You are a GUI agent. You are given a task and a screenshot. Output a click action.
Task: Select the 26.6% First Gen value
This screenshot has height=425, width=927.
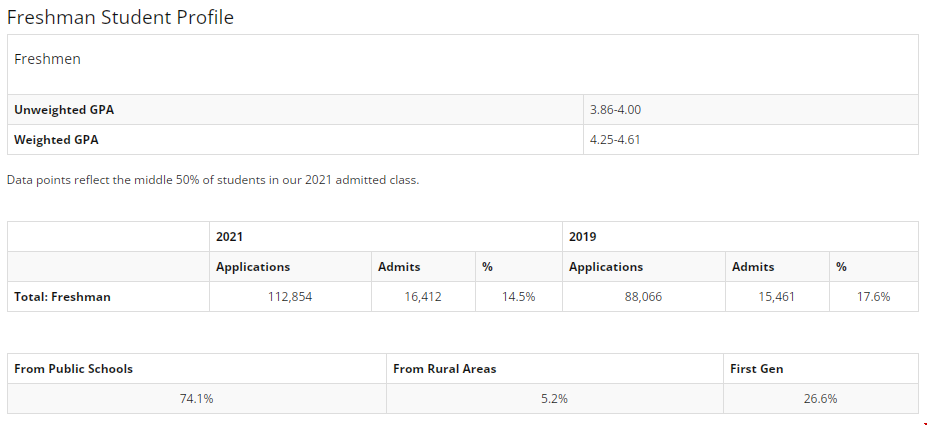[820, 398]
